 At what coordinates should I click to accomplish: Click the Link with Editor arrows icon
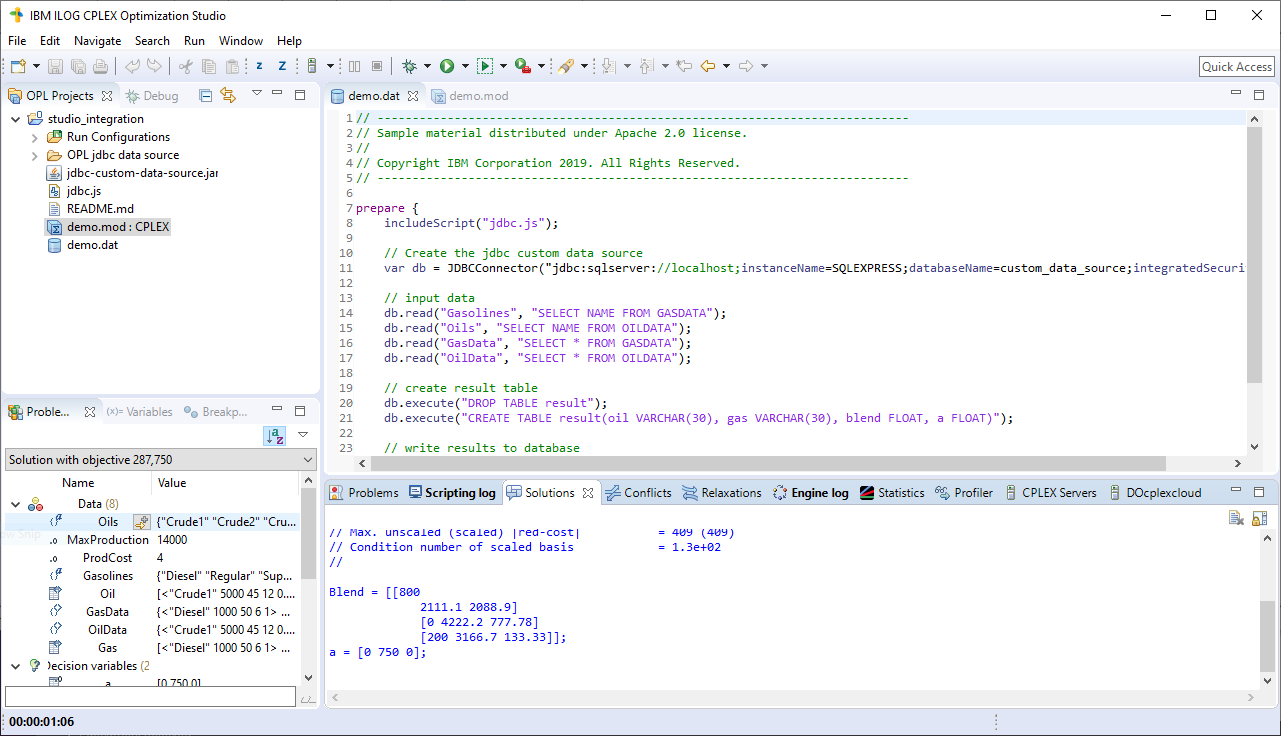click(228, 96)
